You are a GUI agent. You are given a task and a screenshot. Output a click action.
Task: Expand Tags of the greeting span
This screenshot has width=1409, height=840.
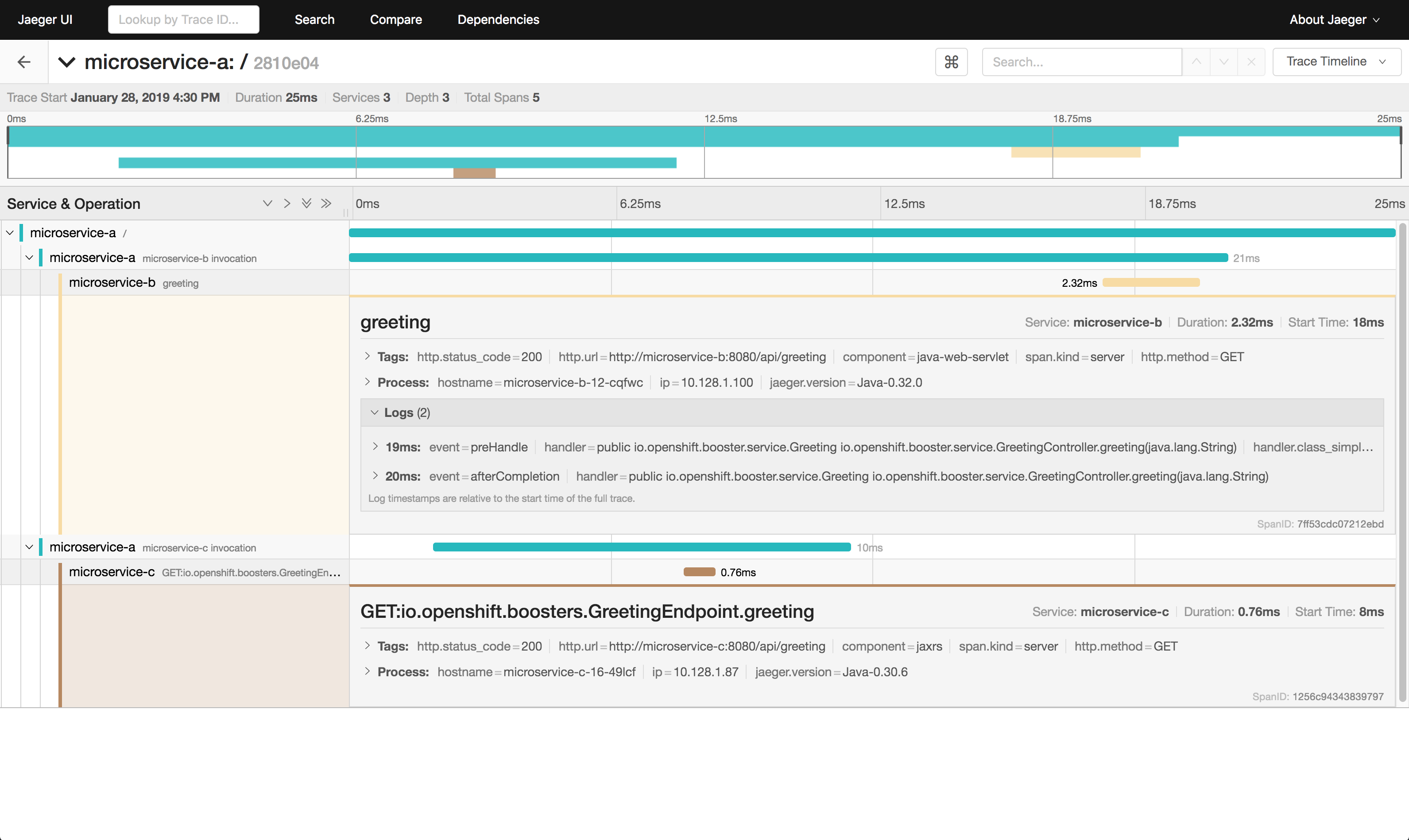pyautogui.click(x=368, y=357)
